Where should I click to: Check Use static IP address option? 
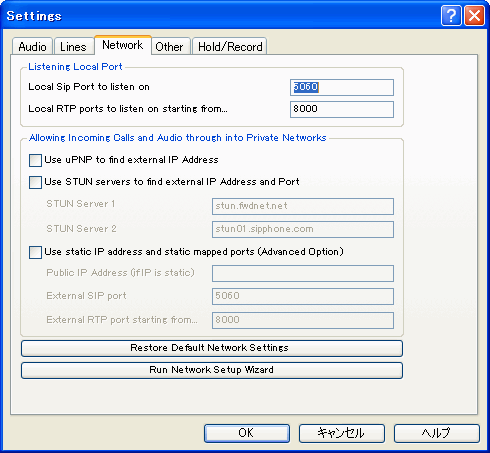[35, 252]
